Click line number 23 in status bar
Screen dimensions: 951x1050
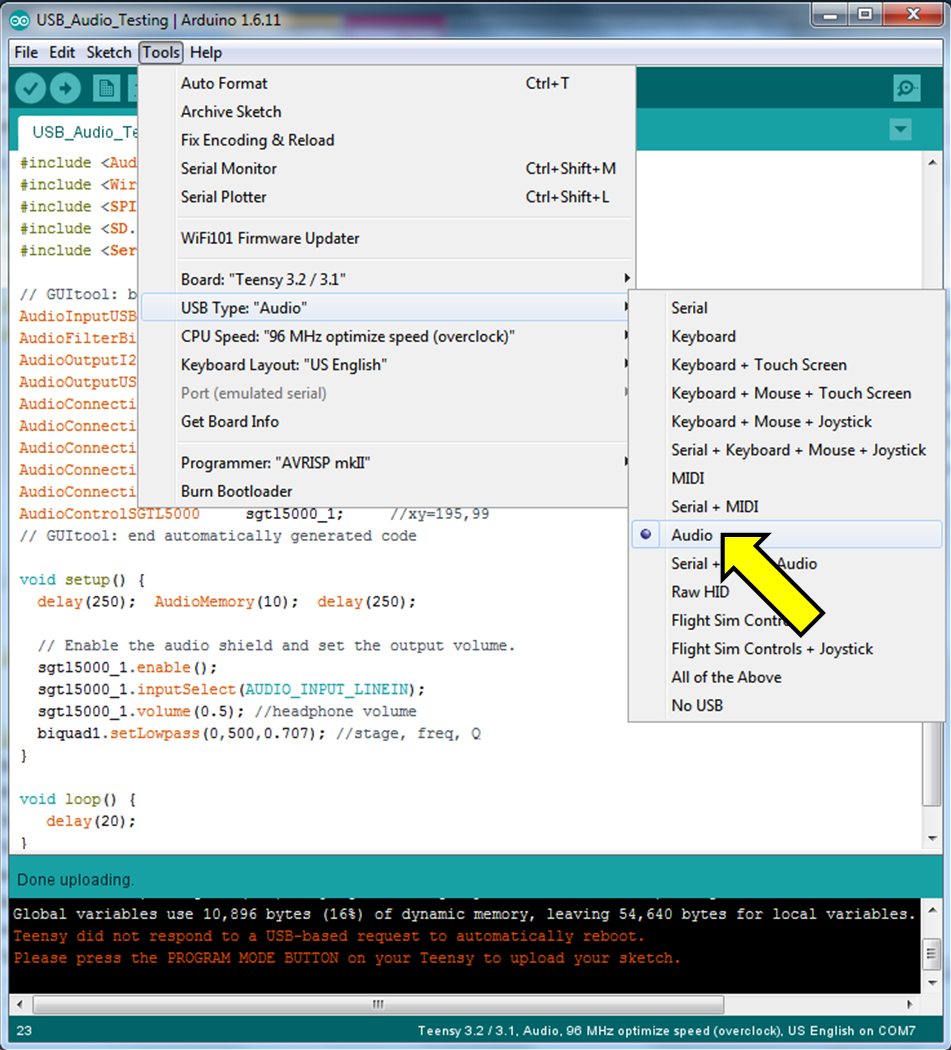tap(24, 1031)
